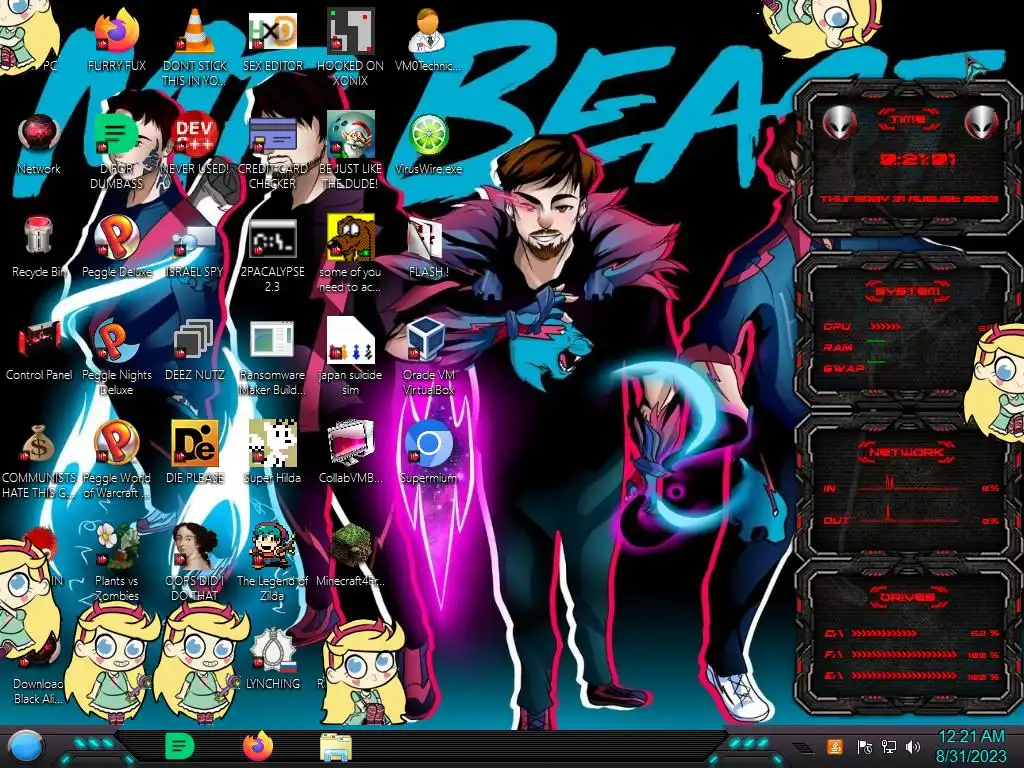This screenshot has height=768, width=1024.
Task: Click the volume speaker tray icon
Action: pos(913,746)
